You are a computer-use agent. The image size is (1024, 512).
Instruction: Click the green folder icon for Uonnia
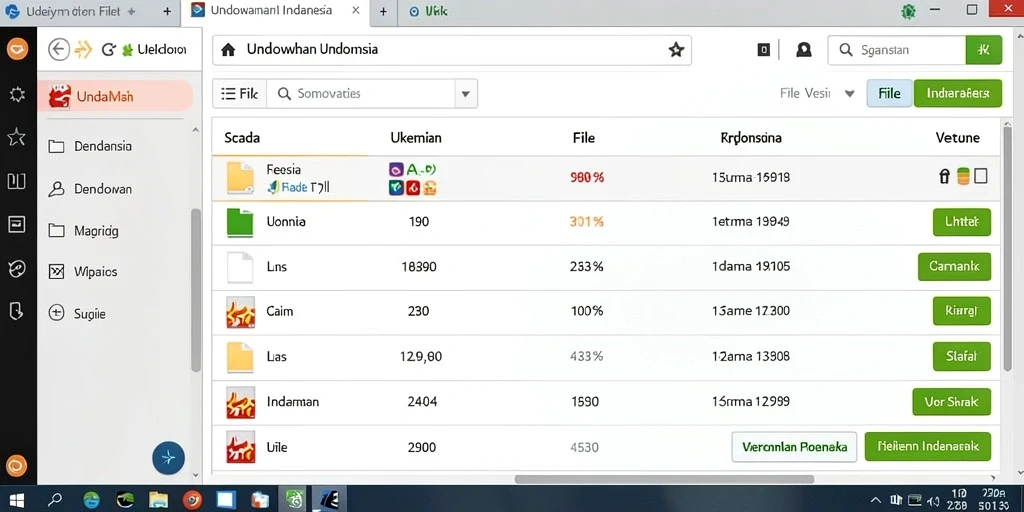click(x=239, y=222)
